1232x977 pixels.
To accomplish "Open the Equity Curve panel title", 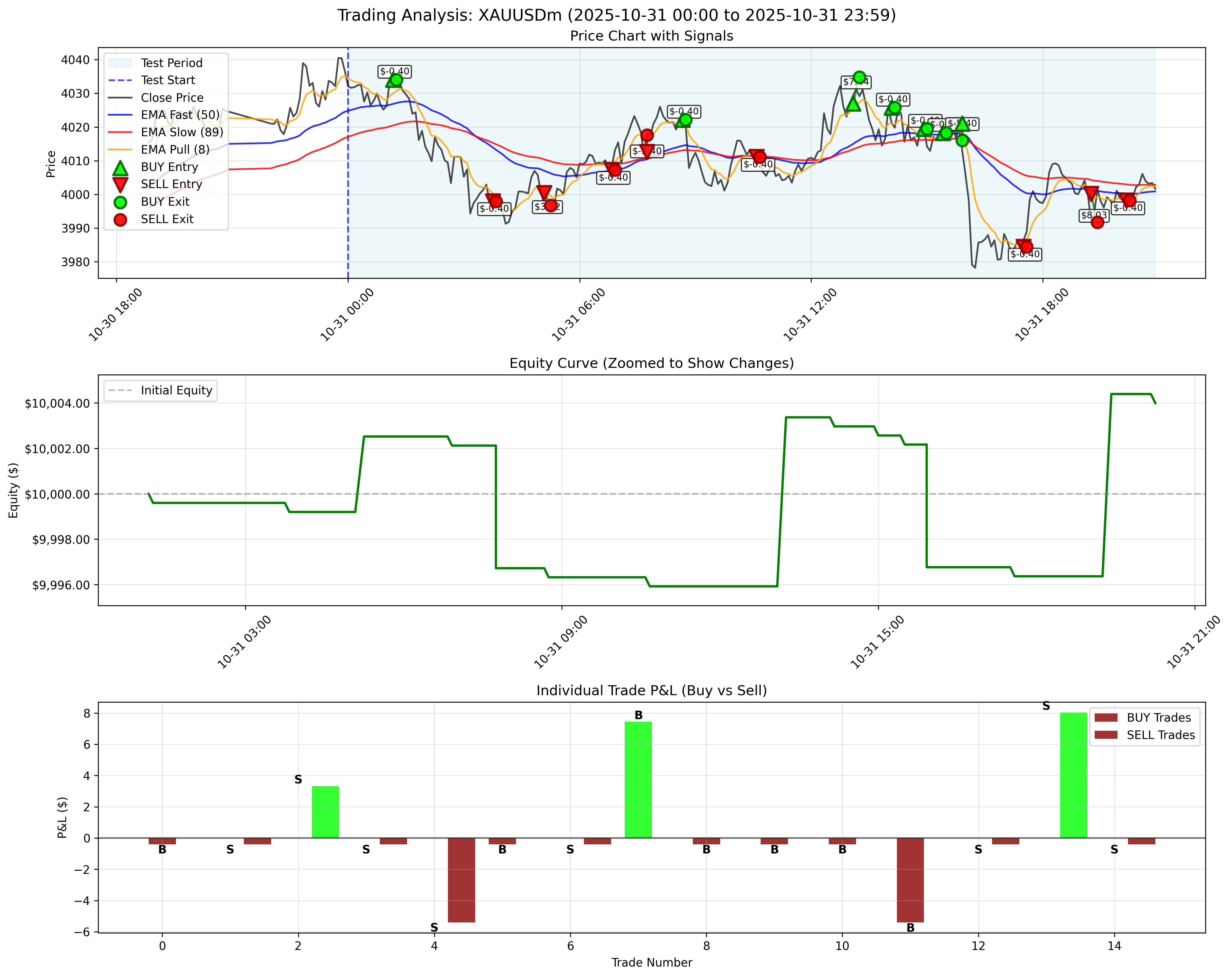I will coord(653,362).
